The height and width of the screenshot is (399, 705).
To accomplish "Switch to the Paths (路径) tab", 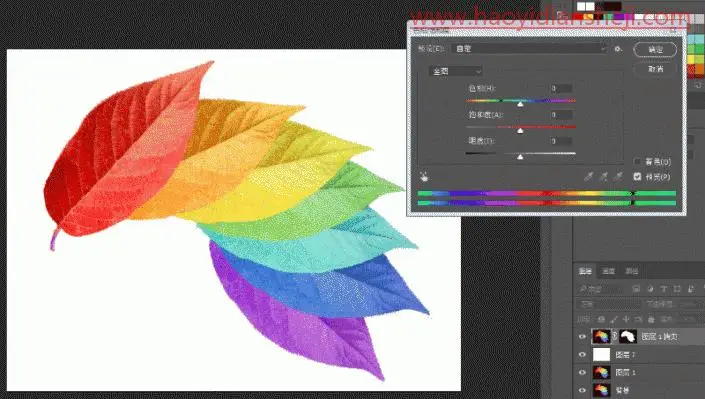I will pyautogui.click(x=632, y=271).
